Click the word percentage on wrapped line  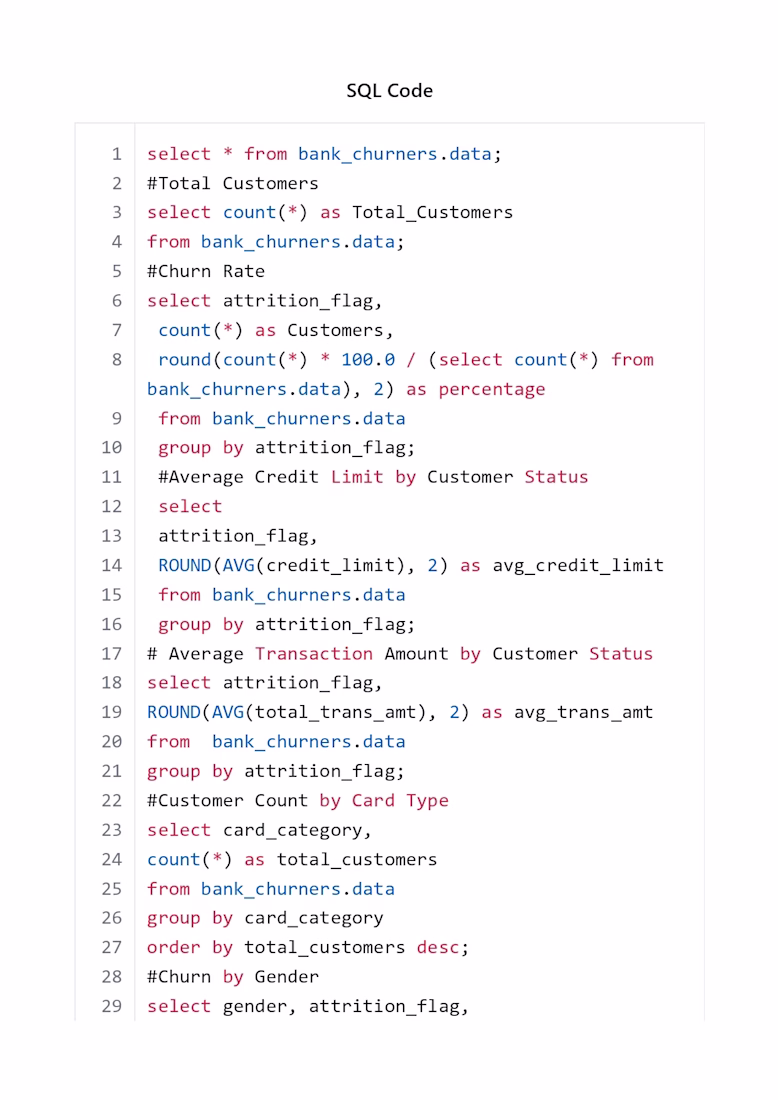tap(492, 389)
